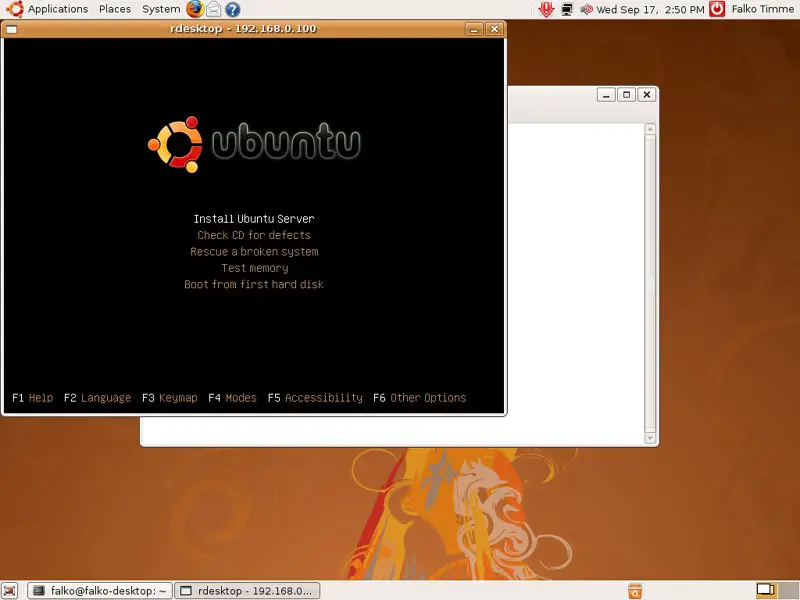Click F4 Modes option
This screenshot has height=600, width=800.
click(x=232, y=398)
